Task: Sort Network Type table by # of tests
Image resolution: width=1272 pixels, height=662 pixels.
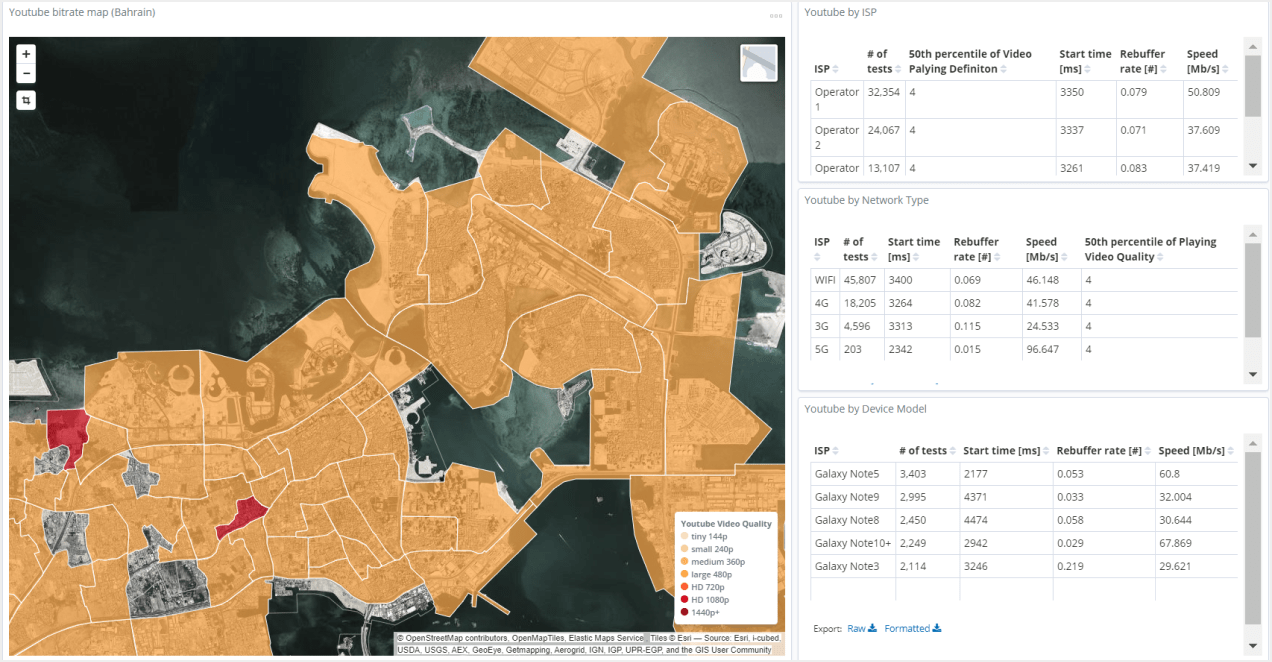Action: (x=876, y=257)
